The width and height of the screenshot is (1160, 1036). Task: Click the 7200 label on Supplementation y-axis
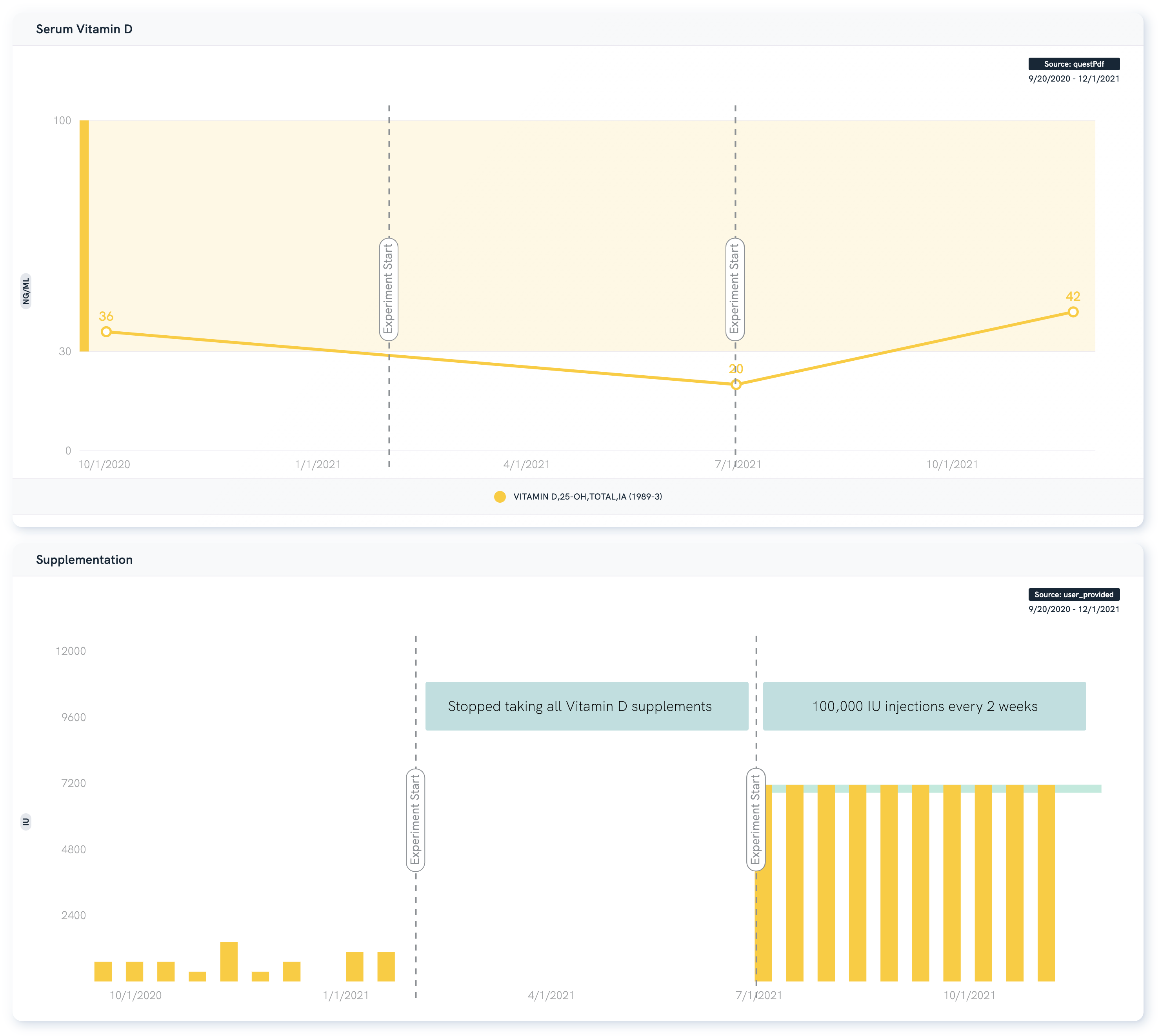pyautogui.click(x=73, y=783)
